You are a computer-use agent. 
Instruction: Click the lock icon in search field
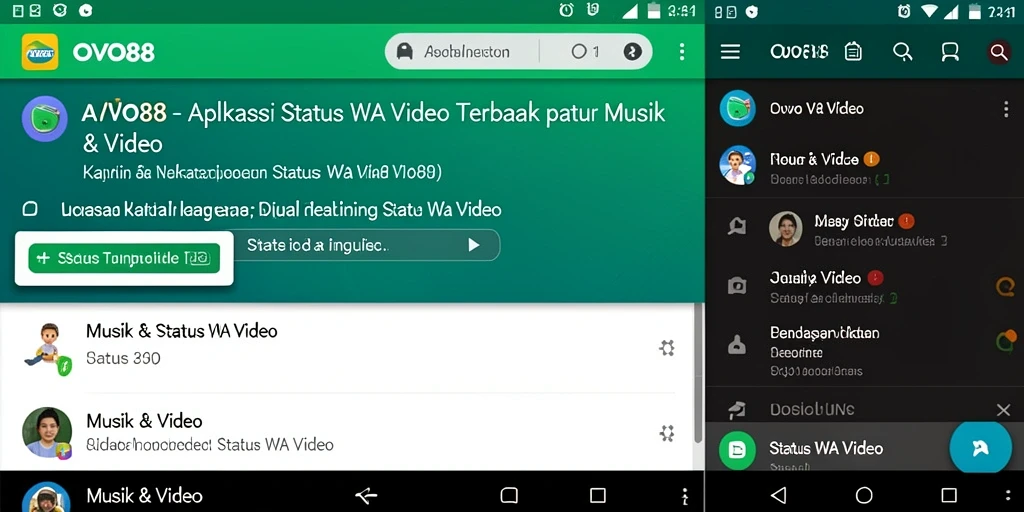[405, 52]
